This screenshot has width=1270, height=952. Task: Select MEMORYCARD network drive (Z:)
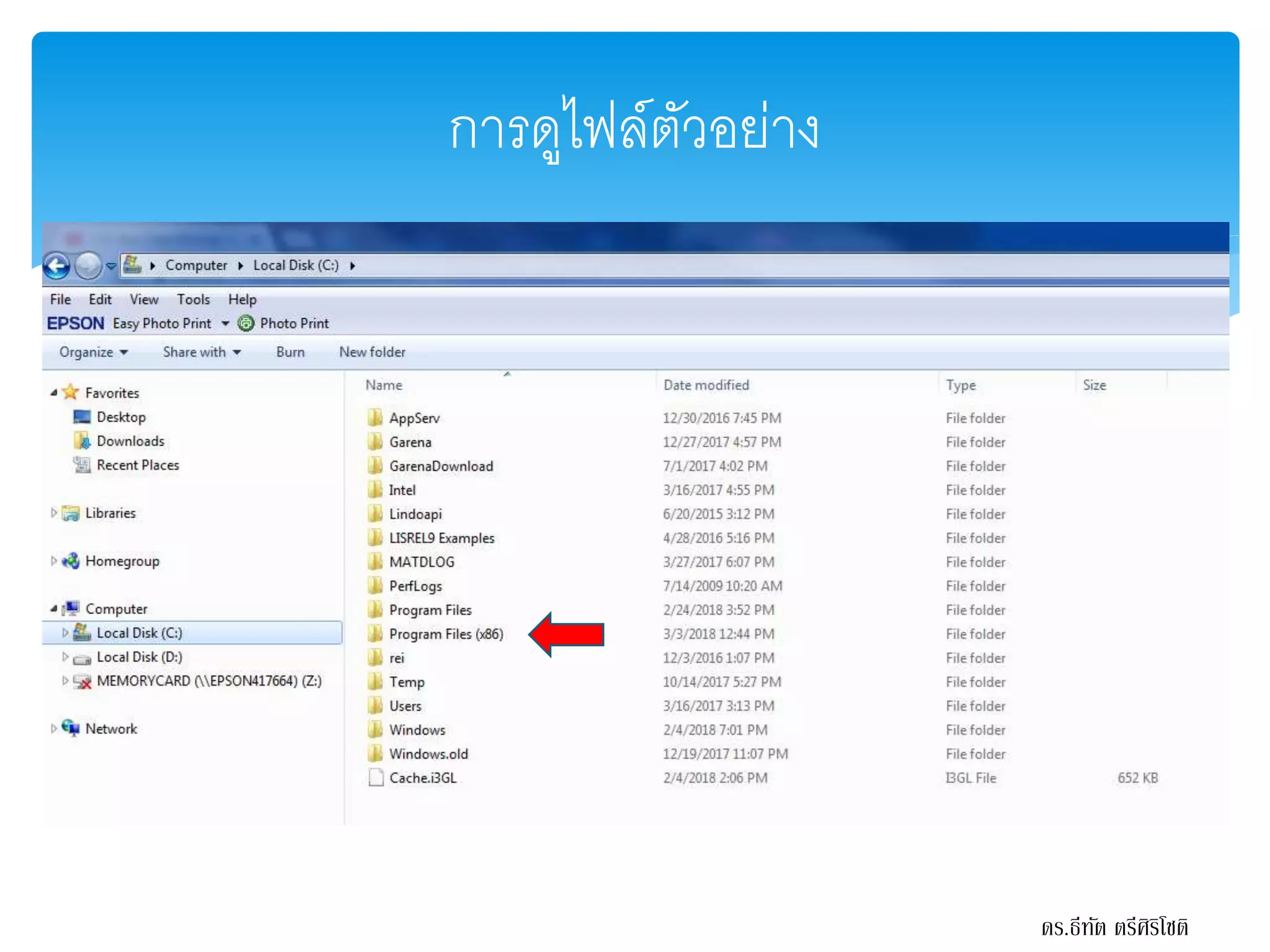[x=208, y=681]
